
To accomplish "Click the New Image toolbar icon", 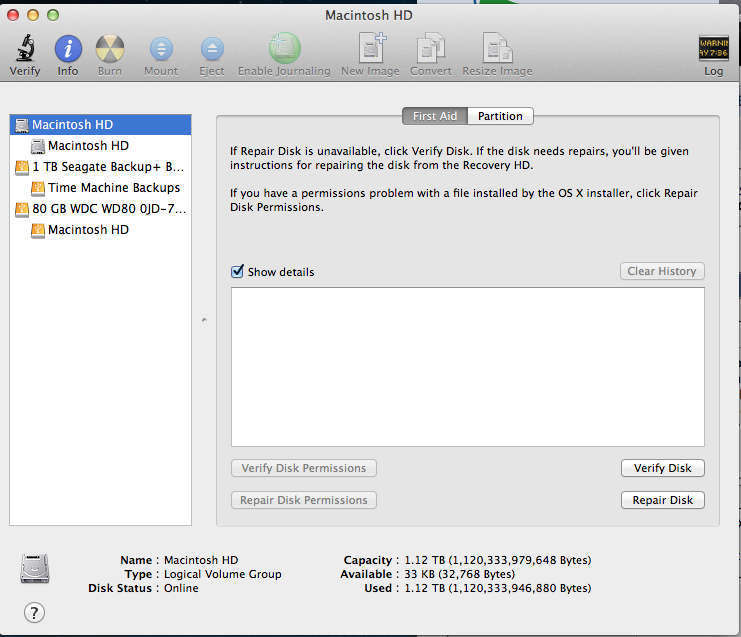I will coord(371,47).
